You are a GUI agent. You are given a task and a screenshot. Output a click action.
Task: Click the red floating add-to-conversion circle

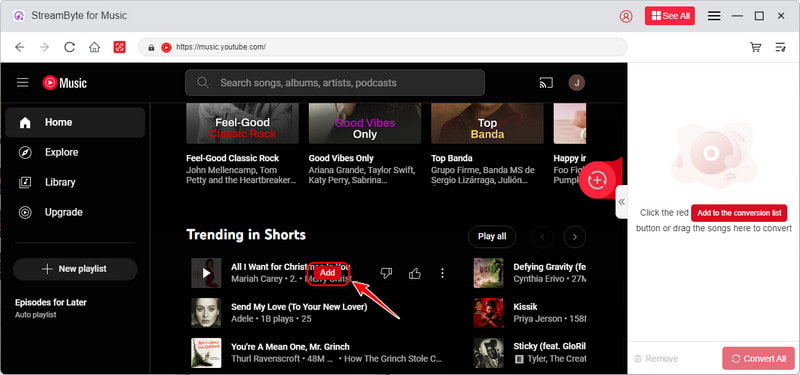pos(597,180)
